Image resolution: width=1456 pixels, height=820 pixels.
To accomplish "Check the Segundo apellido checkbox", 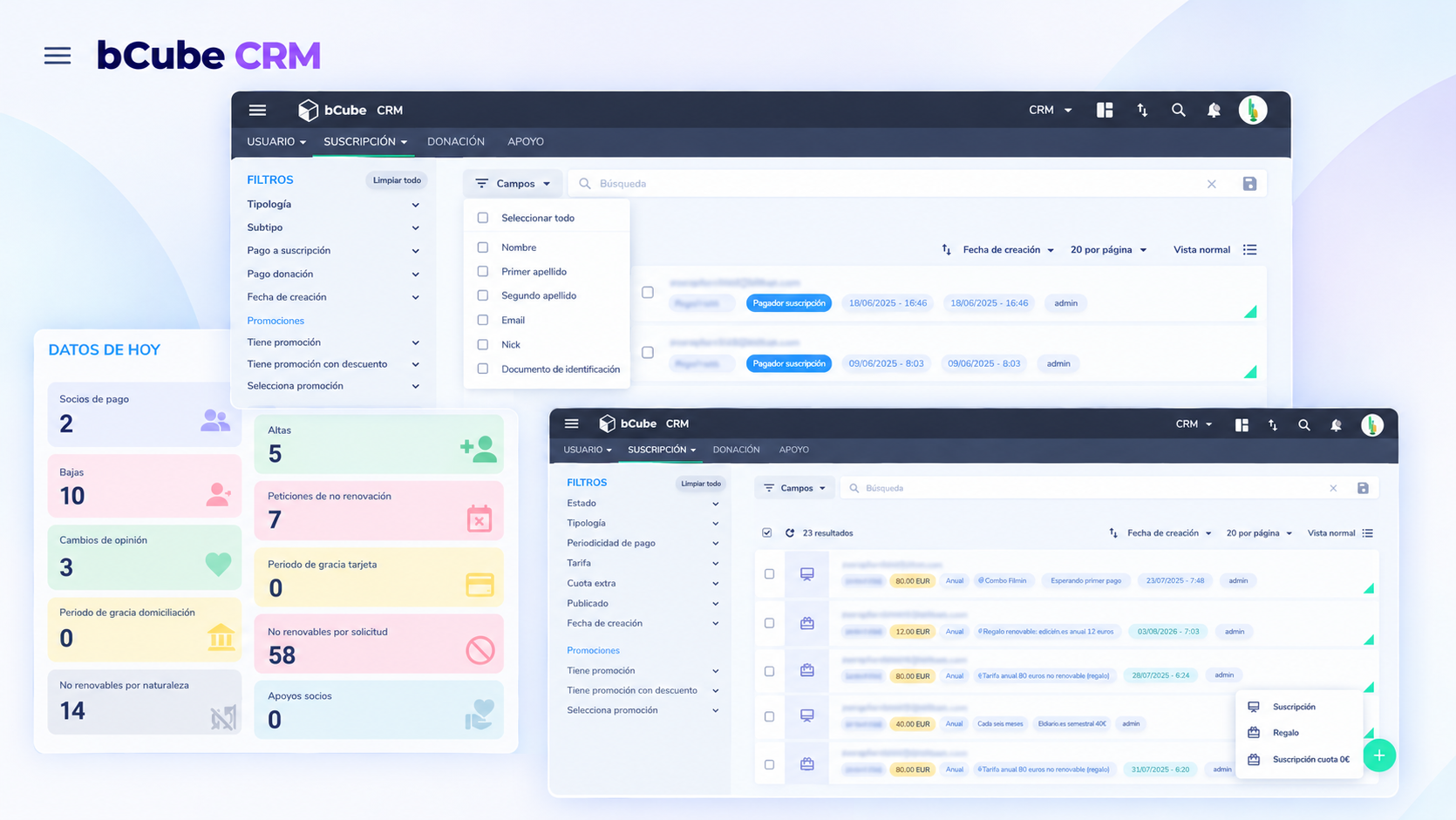I will 483,295.
